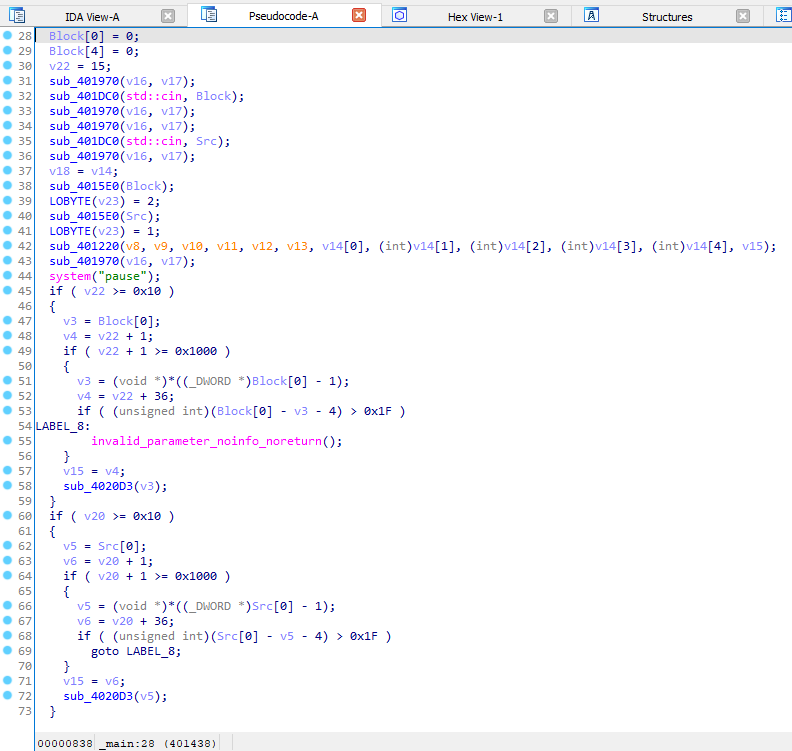
Task: Close the IDA View-A tab
Action: pos(168,17)
